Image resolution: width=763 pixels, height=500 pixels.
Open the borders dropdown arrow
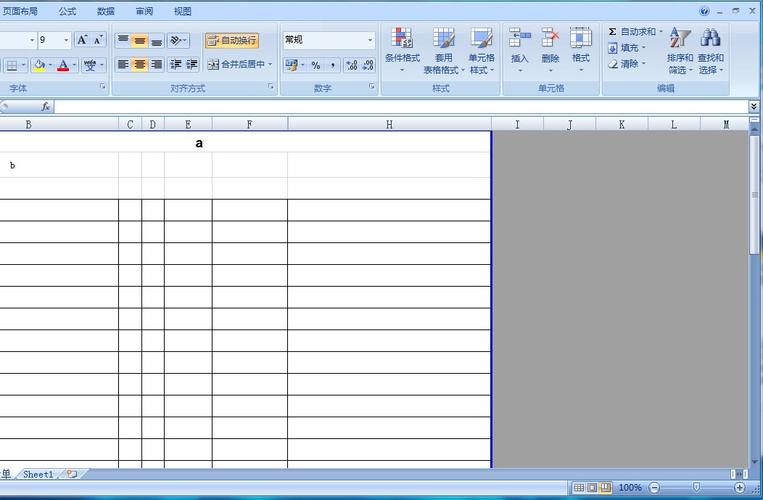[23, 65]
